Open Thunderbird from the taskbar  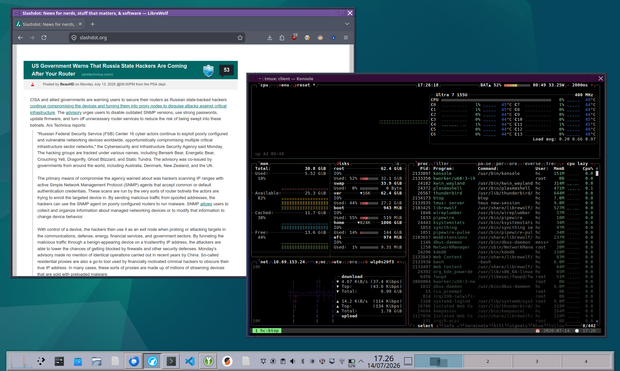(x=134, y=361)
